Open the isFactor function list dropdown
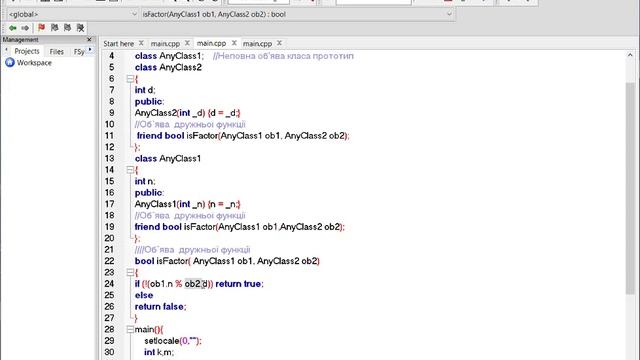The width and height of the screenshot is (640, 360). (449, 14)
